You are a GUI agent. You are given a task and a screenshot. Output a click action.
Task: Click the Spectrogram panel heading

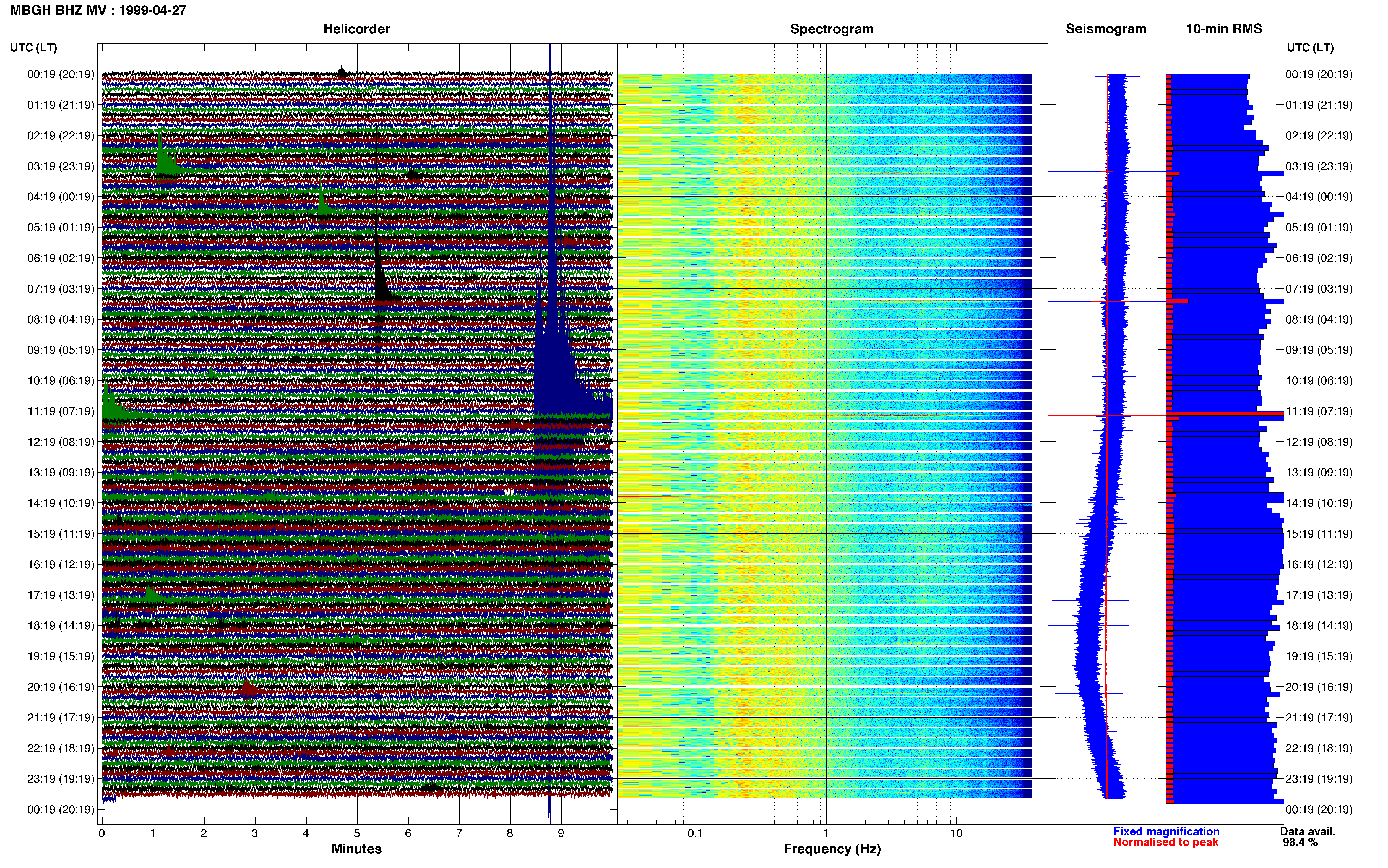pyautogui.click(x=832, y=29)
